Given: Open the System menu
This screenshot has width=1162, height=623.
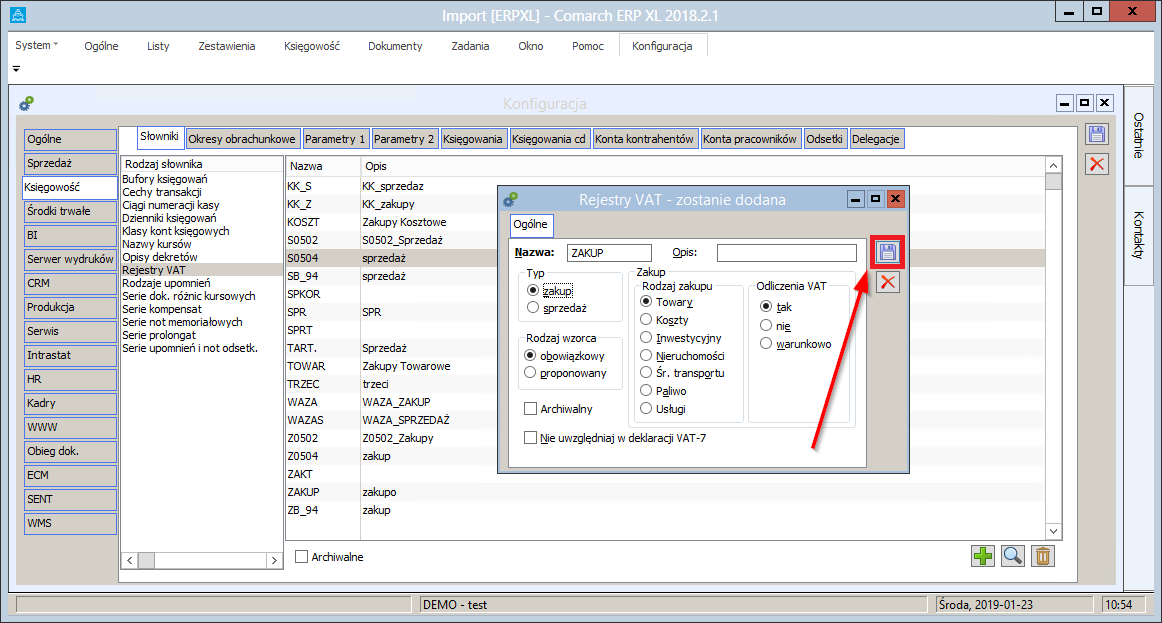Looking at the screenshot, I should click(x=35, y=45).
